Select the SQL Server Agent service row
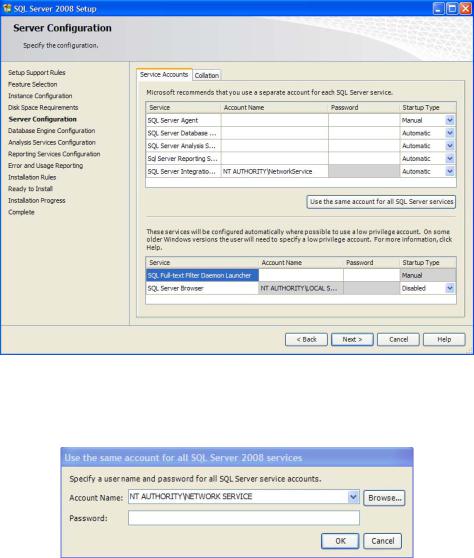Image resolution: width=474 pixels, height=558 pixels. [183, 120]
